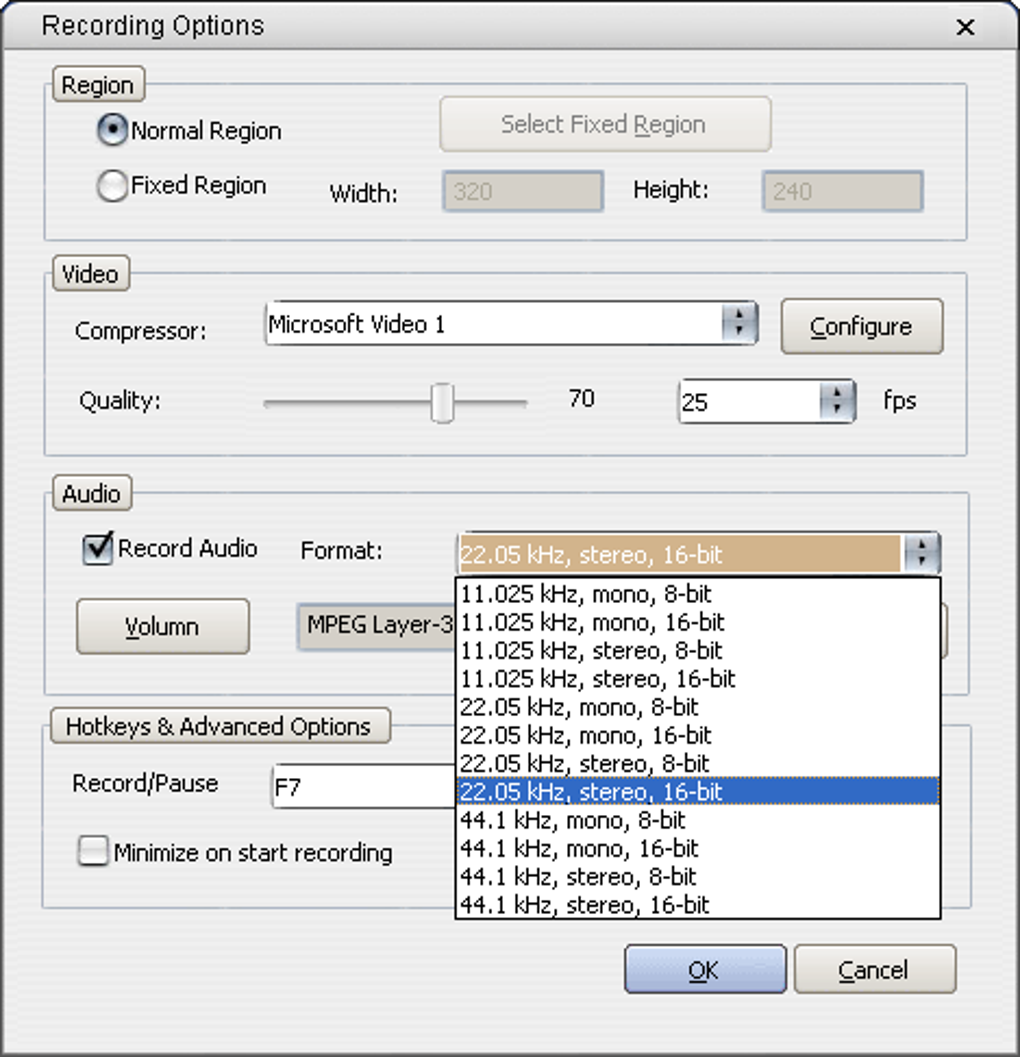1020x1057 pixels.
Task: Select the Fixed Region radio button
Action: point(112,185)
